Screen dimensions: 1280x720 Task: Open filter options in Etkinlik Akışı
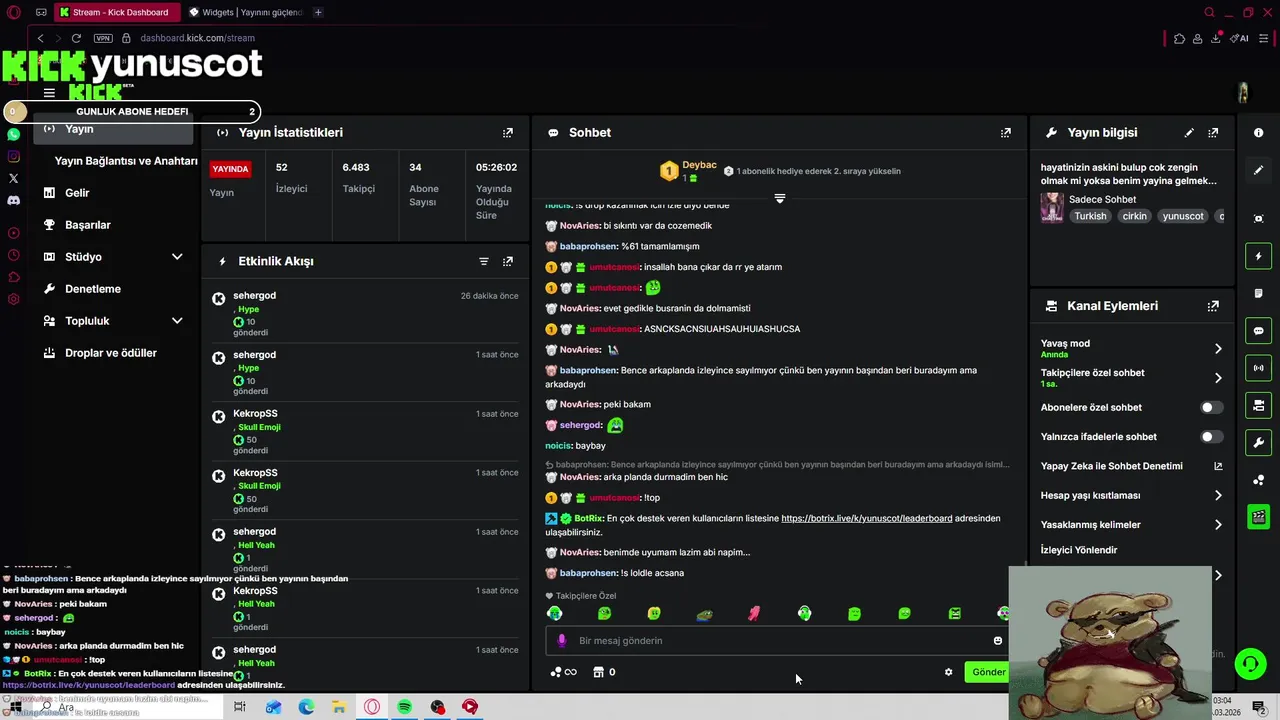(x=484, y=261)
